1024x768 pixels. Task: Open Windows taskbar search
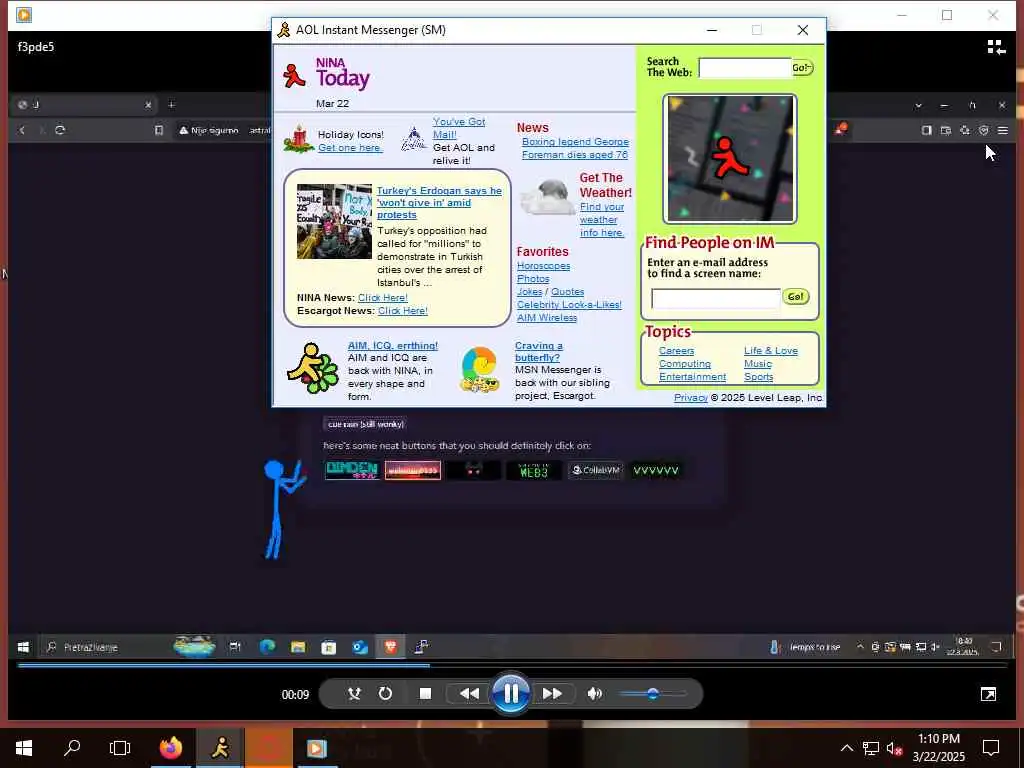pos(72,748)
